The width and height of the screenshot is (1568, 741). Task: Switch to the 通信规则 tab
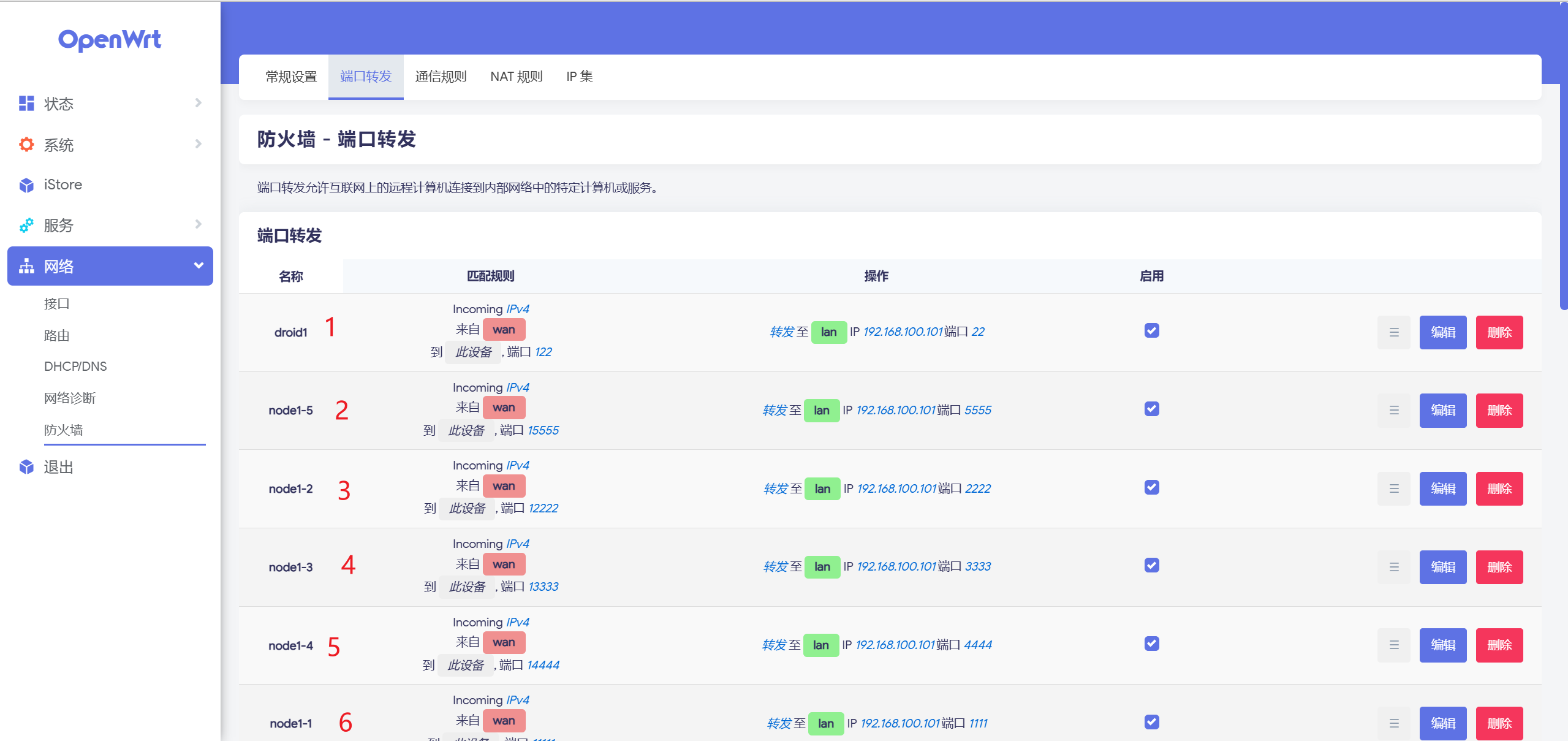(x=441, y=77)
